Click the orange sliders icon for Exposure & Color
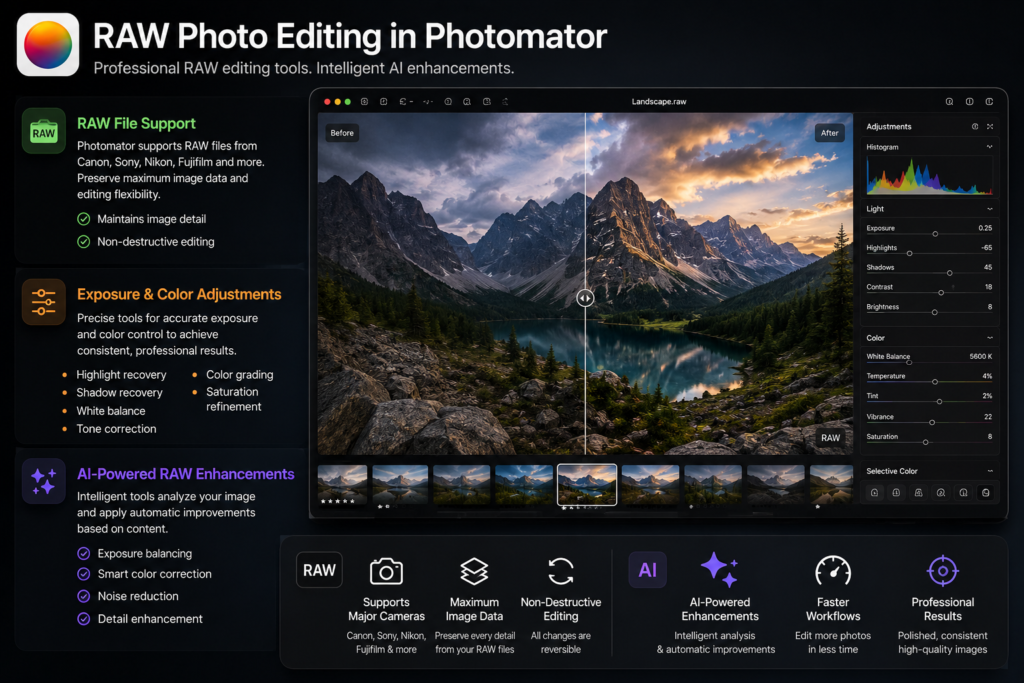The width and height of the screenshot is (1024, 683). pyautogui.click(x=43, y=302)
